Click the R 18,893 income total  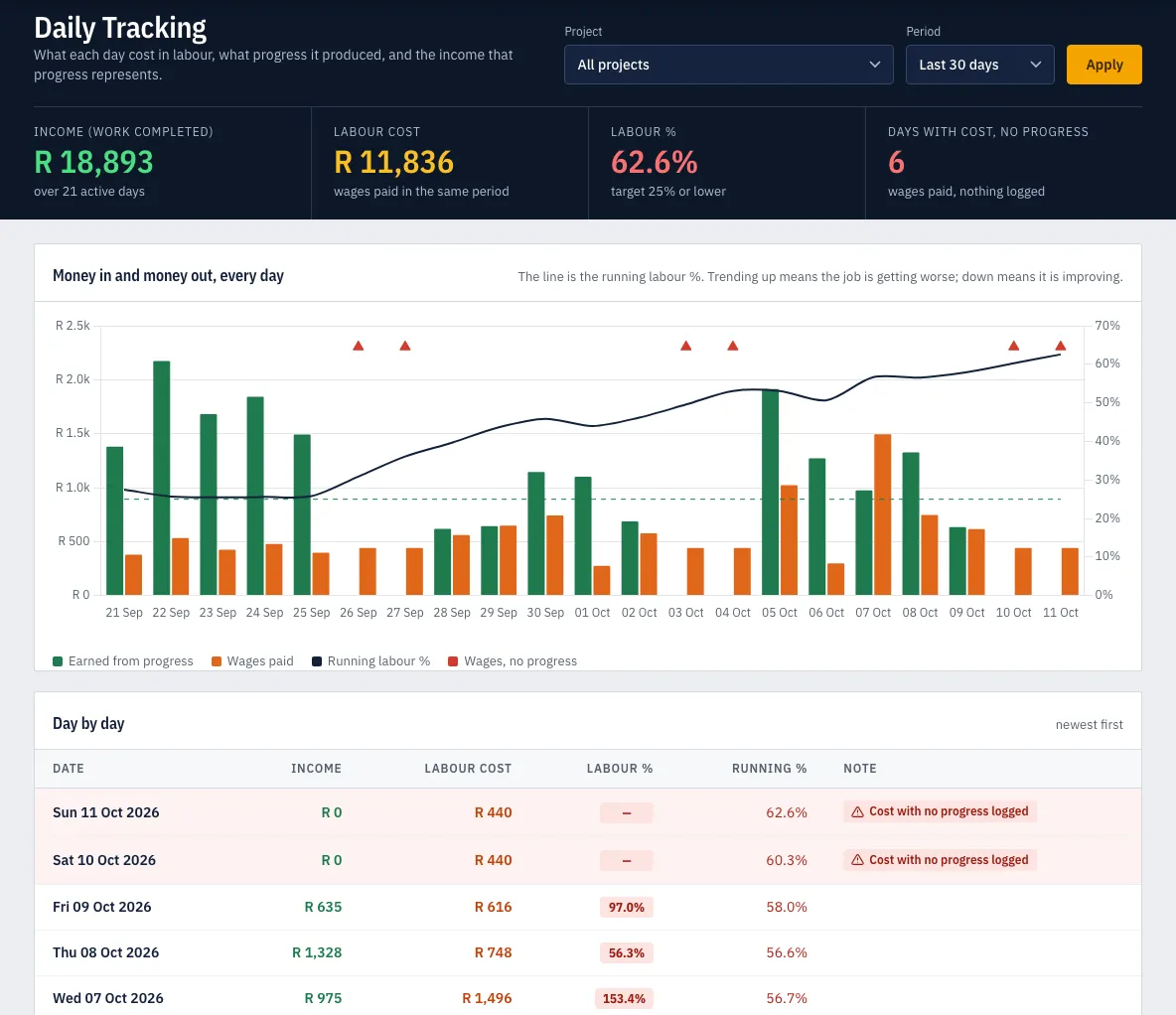coord(93,162)
